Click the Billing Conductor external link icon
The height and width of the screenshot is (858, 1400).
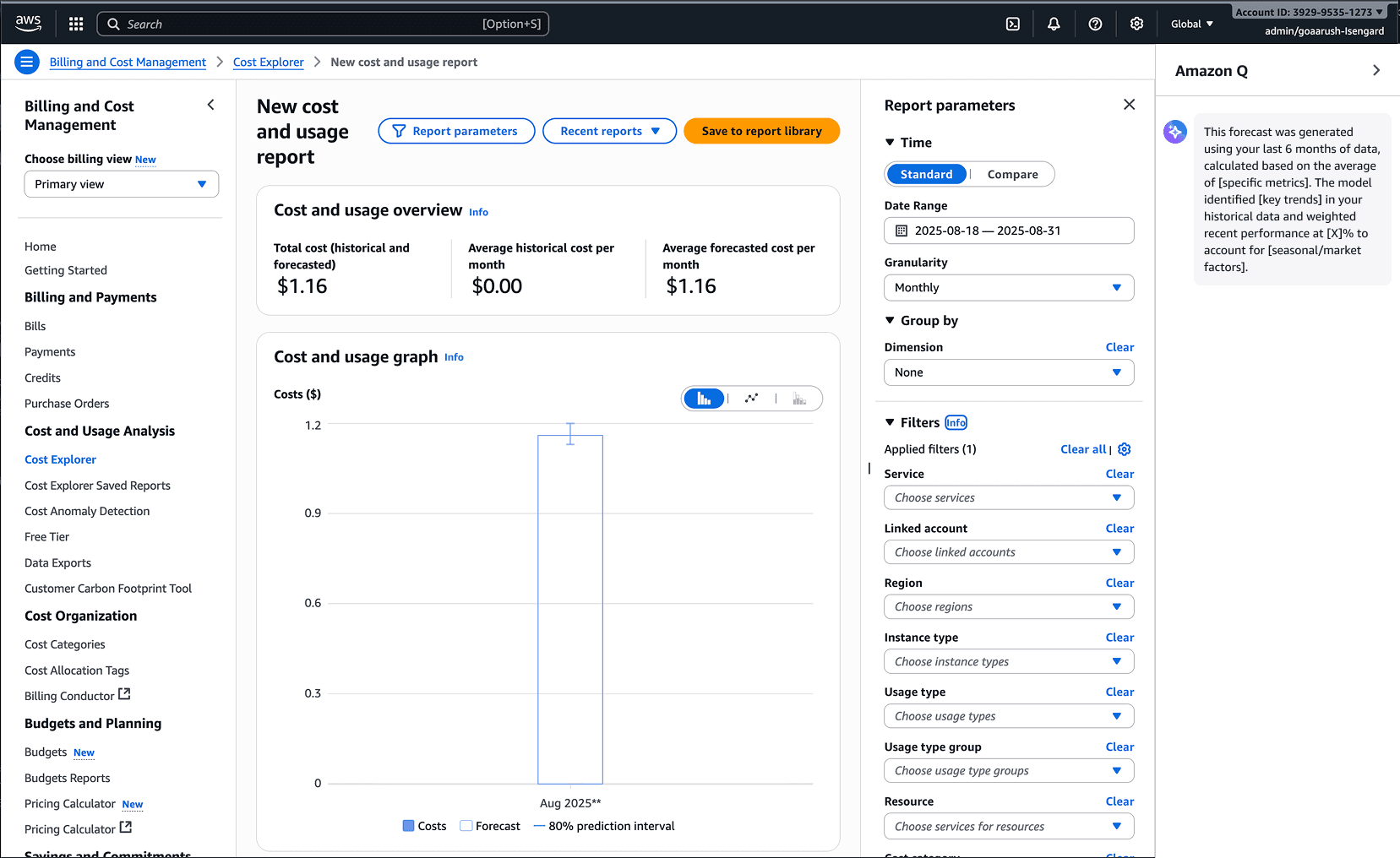click(x=125, y=694)
